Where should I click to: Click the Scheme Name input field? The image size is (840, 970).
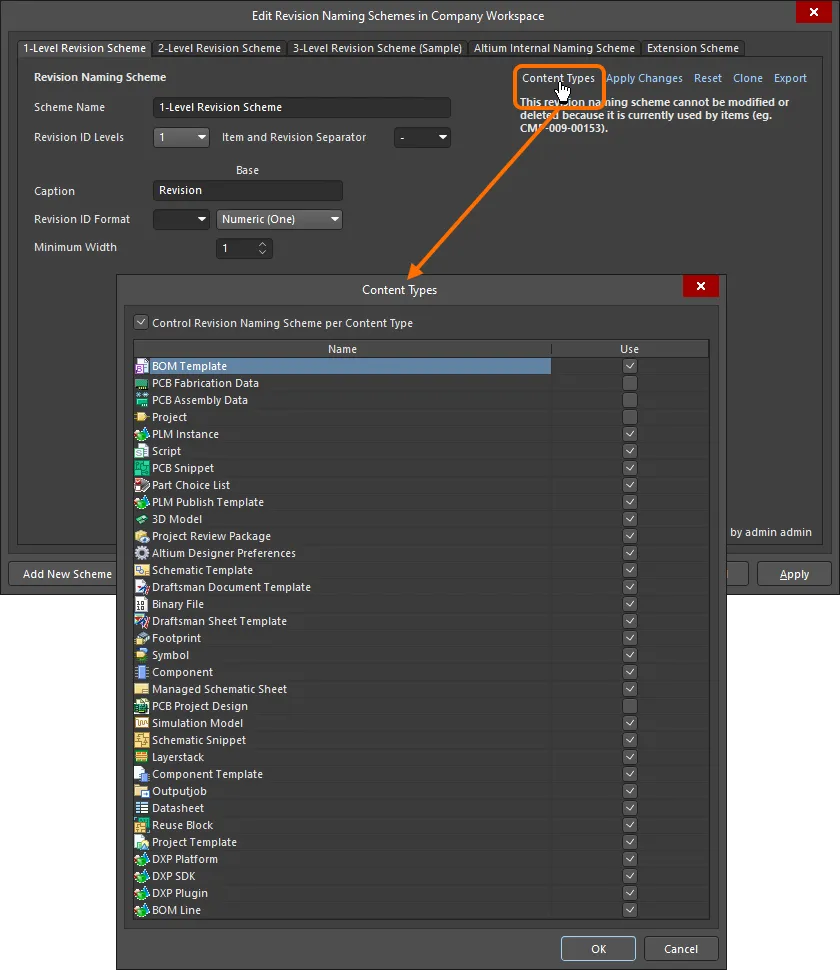302,107
